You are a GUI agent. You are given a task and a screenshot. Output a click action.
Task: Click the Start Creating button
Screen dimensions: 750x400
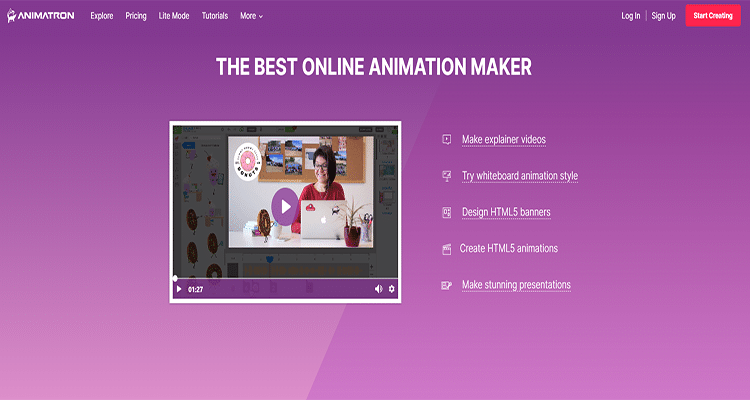(713, 16)
